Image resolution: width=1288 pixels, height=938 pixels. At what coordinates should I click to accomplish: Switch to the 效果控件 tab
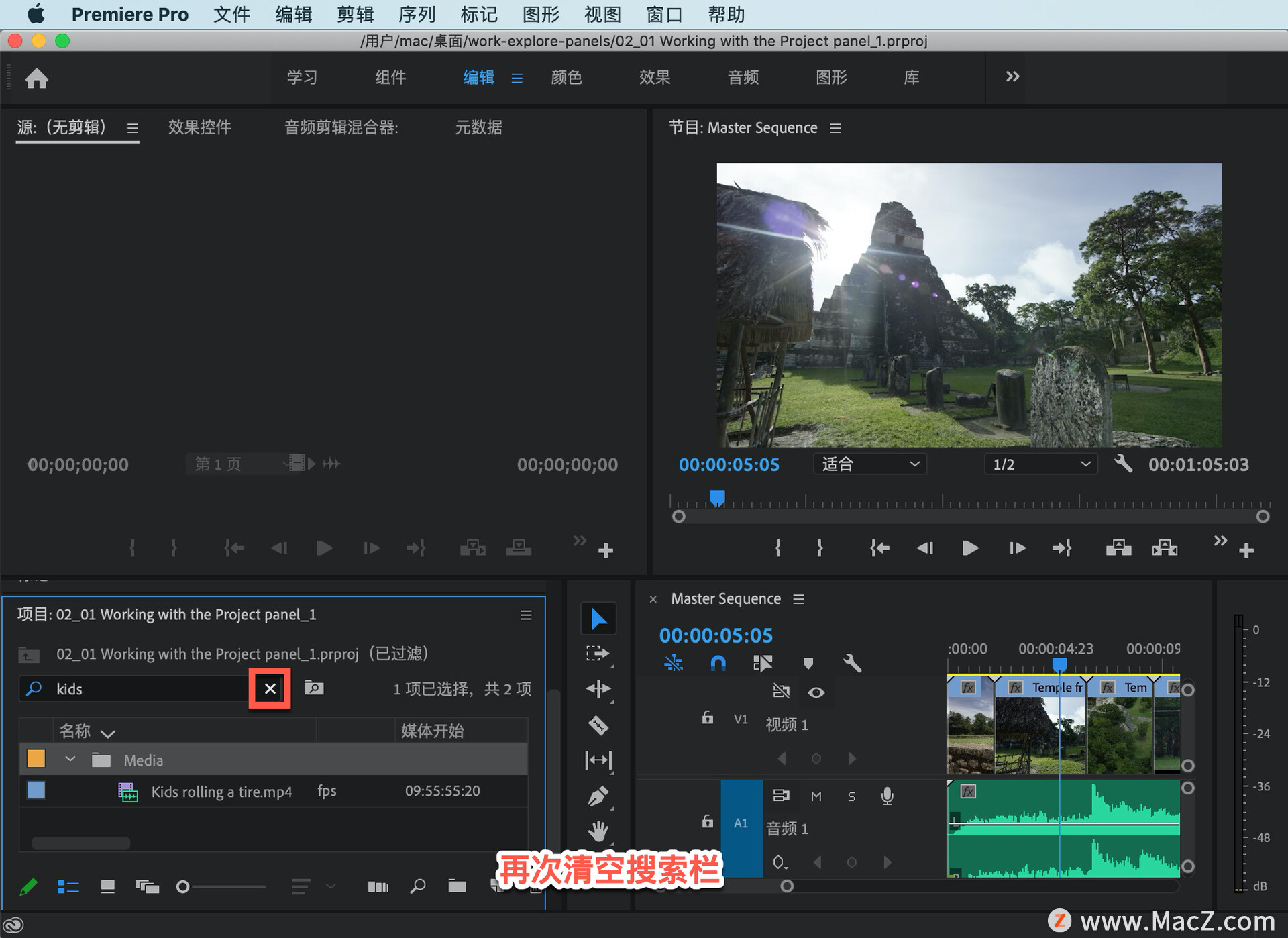coord(199,127)
